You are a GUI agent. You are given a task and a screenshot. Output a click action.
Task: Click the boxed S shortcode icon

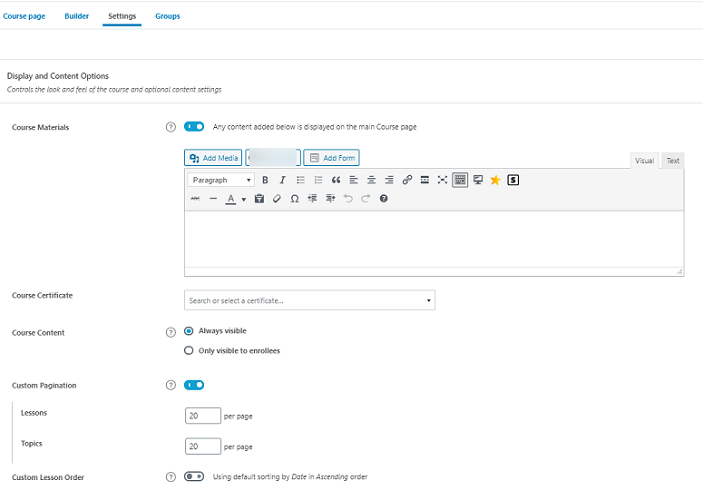tap(513, 180)
